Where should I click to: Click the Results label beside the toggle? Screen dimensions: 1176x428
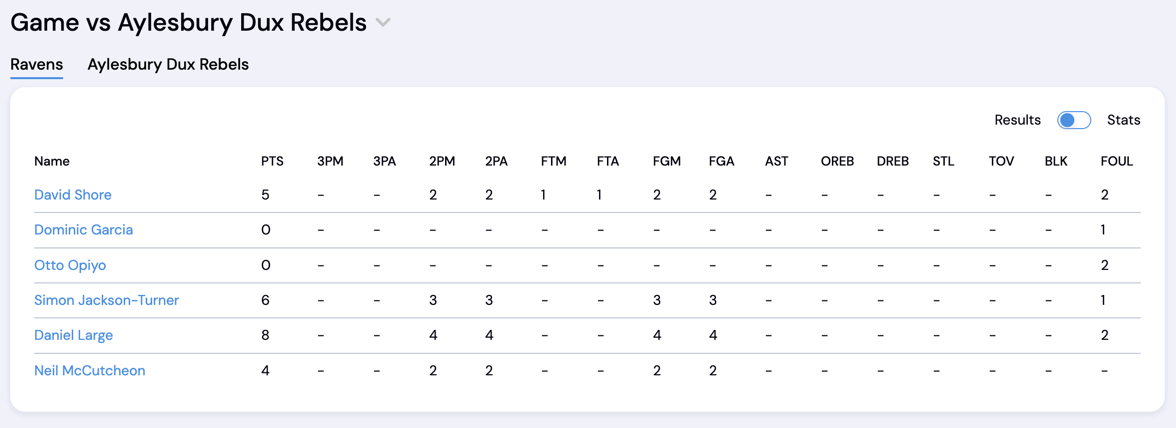click(1017, 120)
